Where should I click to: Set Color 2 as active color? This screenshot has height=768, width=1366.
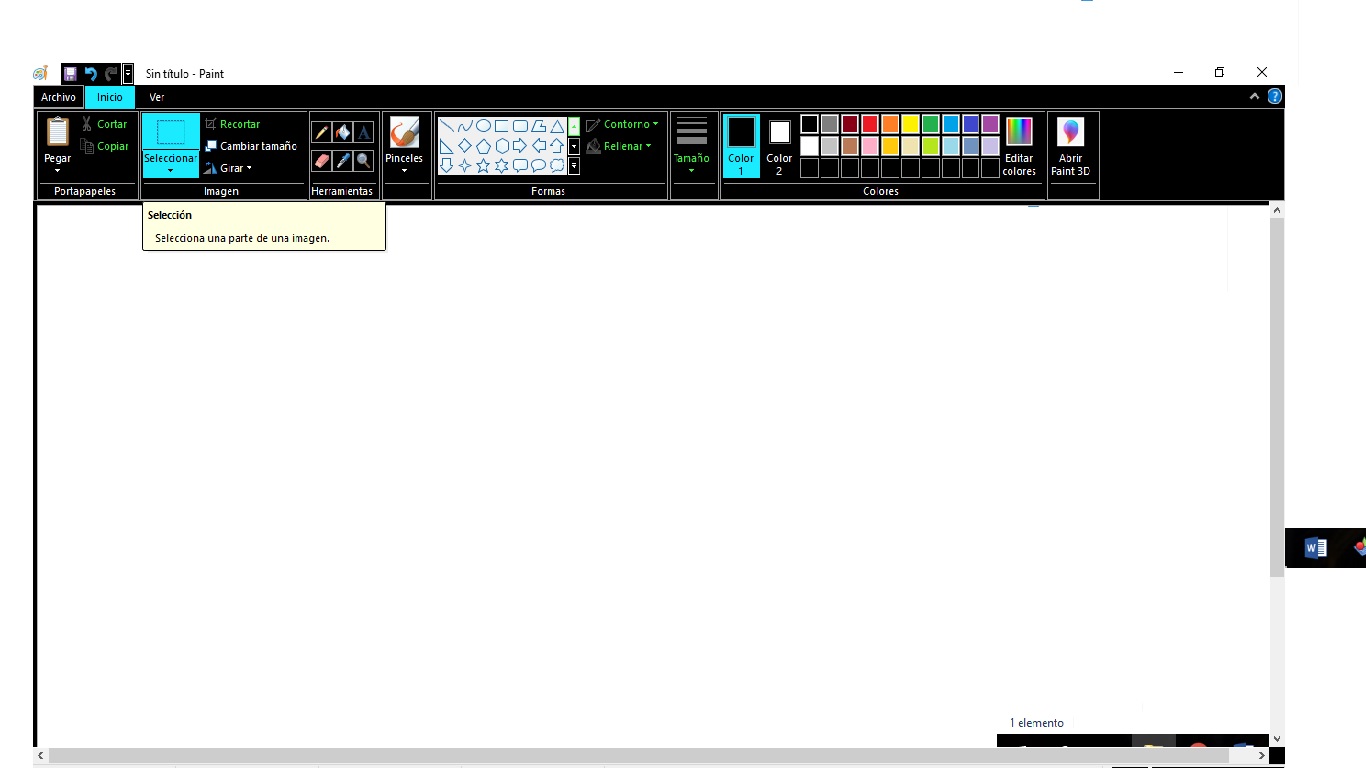coord(779,146)
